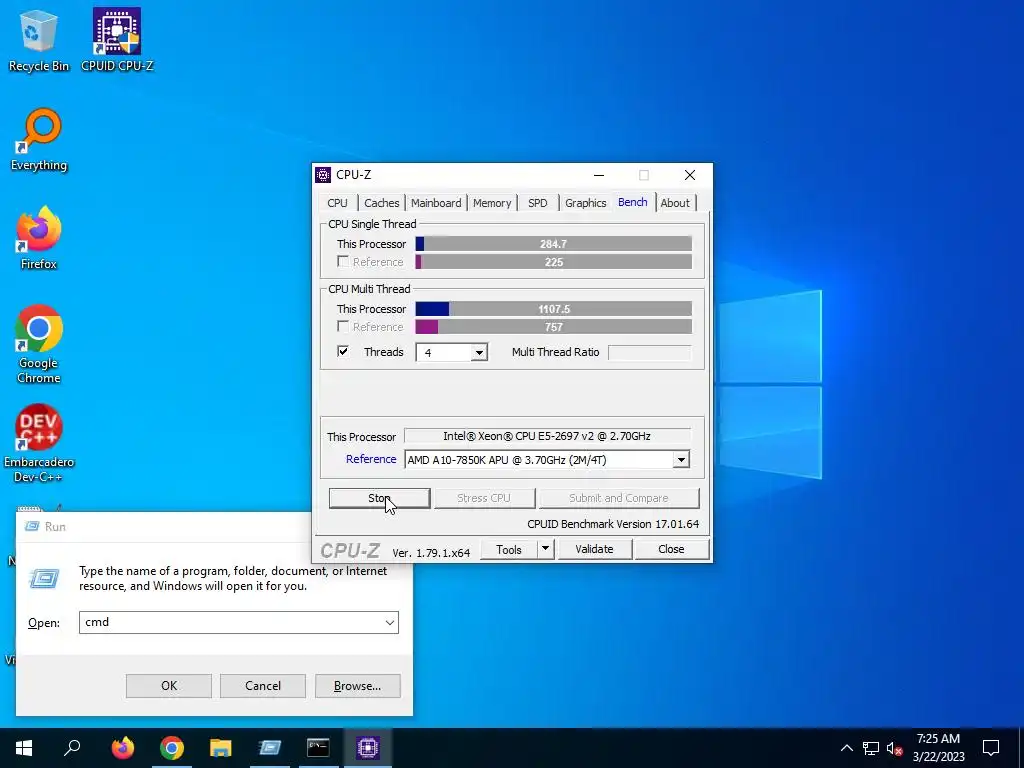Select the Run dialog taskbar icon

click(x=269, y=748)
